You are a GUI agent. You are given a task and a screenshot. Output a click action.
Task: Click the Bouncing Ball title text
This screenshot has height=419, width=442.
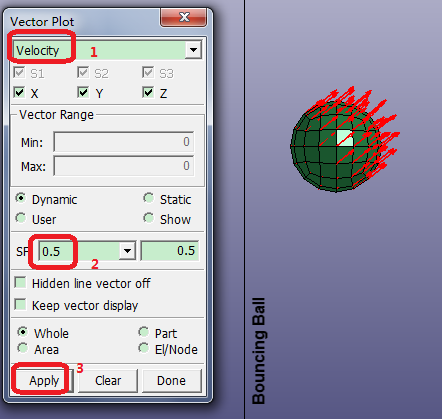click(259, 351)
